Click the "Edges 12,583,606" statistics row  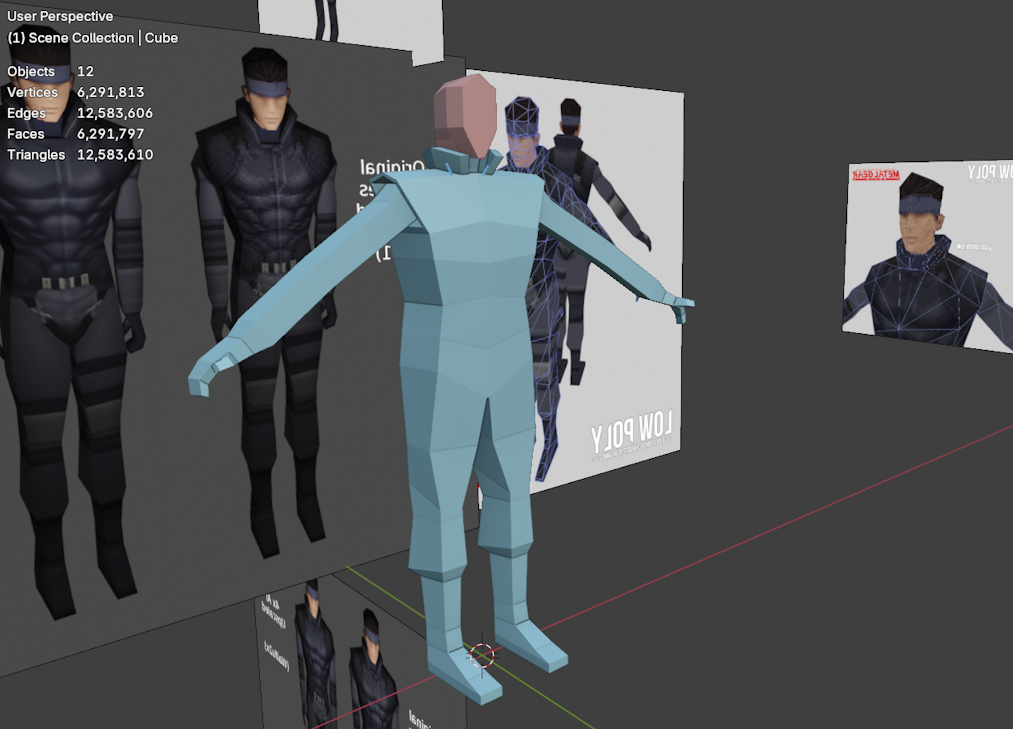tap(80, 113)
